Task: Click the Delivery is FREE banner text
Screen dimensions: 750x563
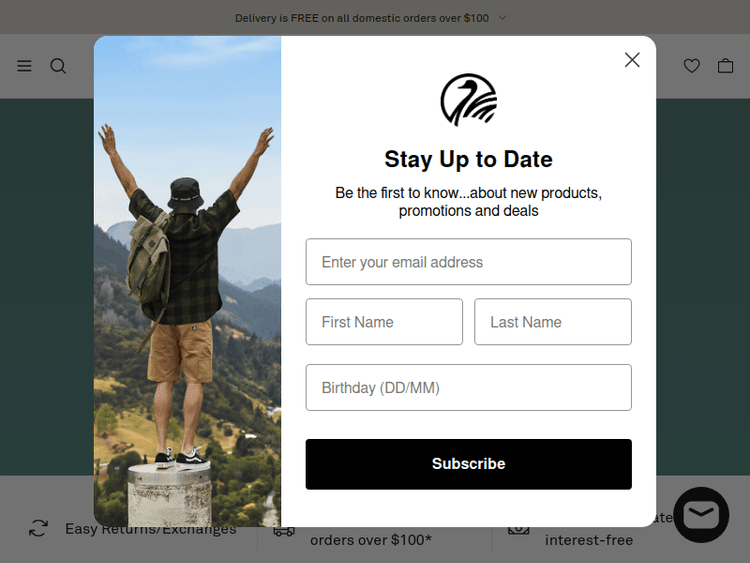Action: (362, 18)
